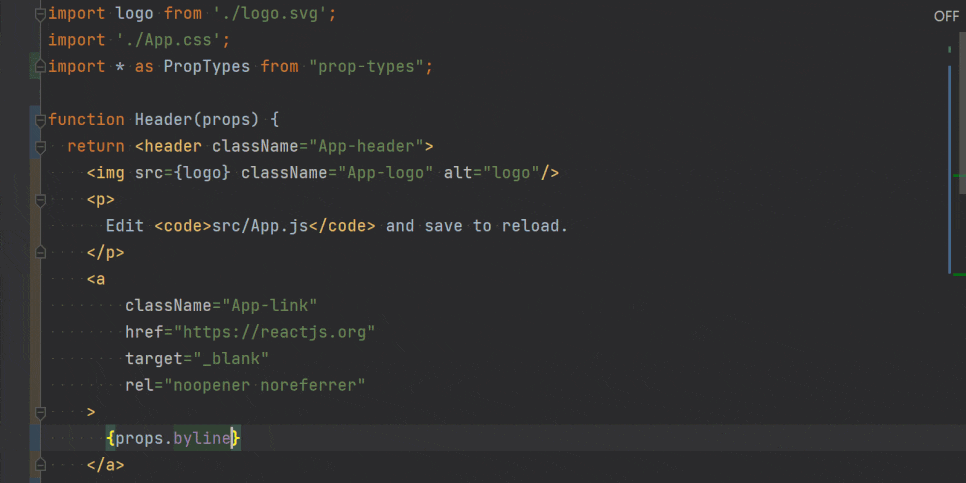
Task: Click the function keyword
Action: [86, 120]
